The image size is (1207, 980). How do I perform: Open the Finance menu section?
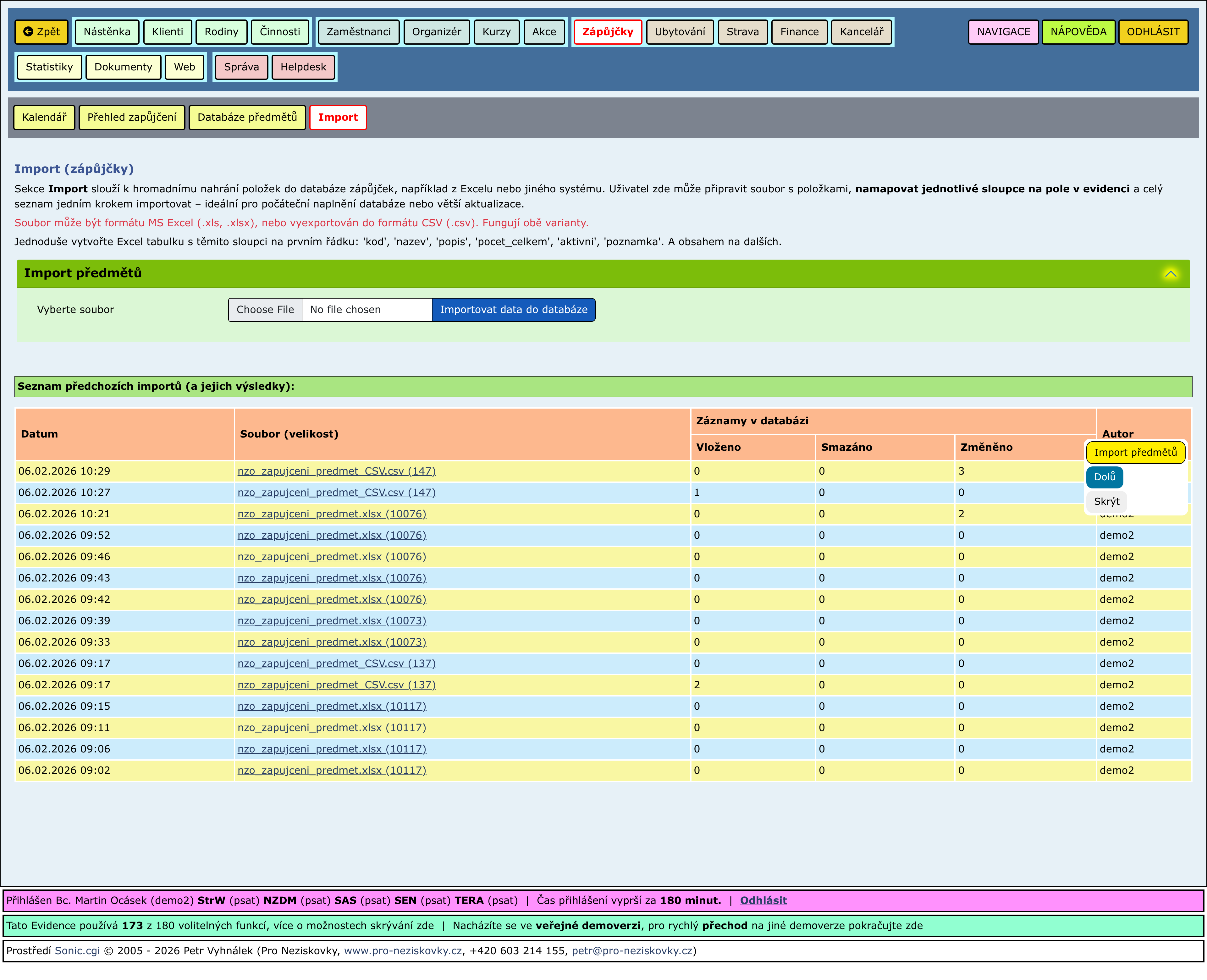799,32
